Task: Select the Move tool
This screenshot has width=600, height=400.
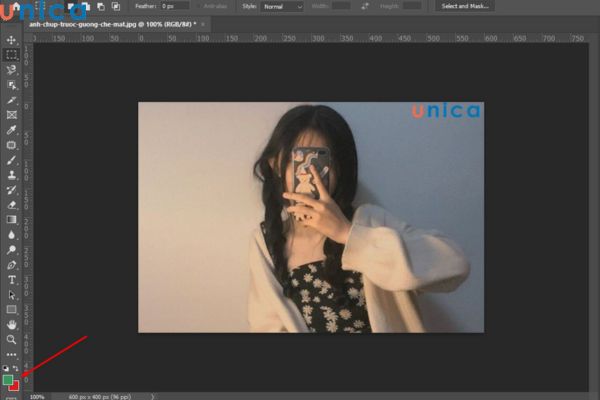Action: point(11,40)
